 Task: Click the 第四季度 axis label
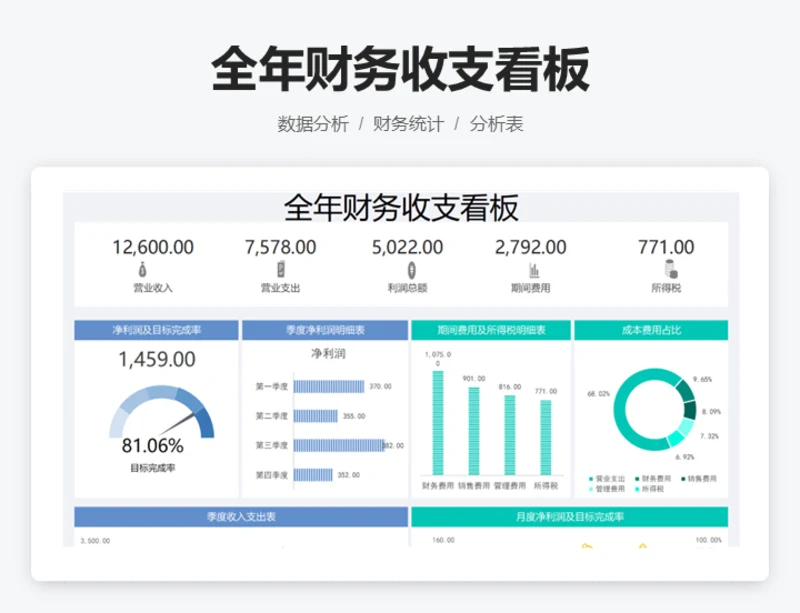point(271,475)
